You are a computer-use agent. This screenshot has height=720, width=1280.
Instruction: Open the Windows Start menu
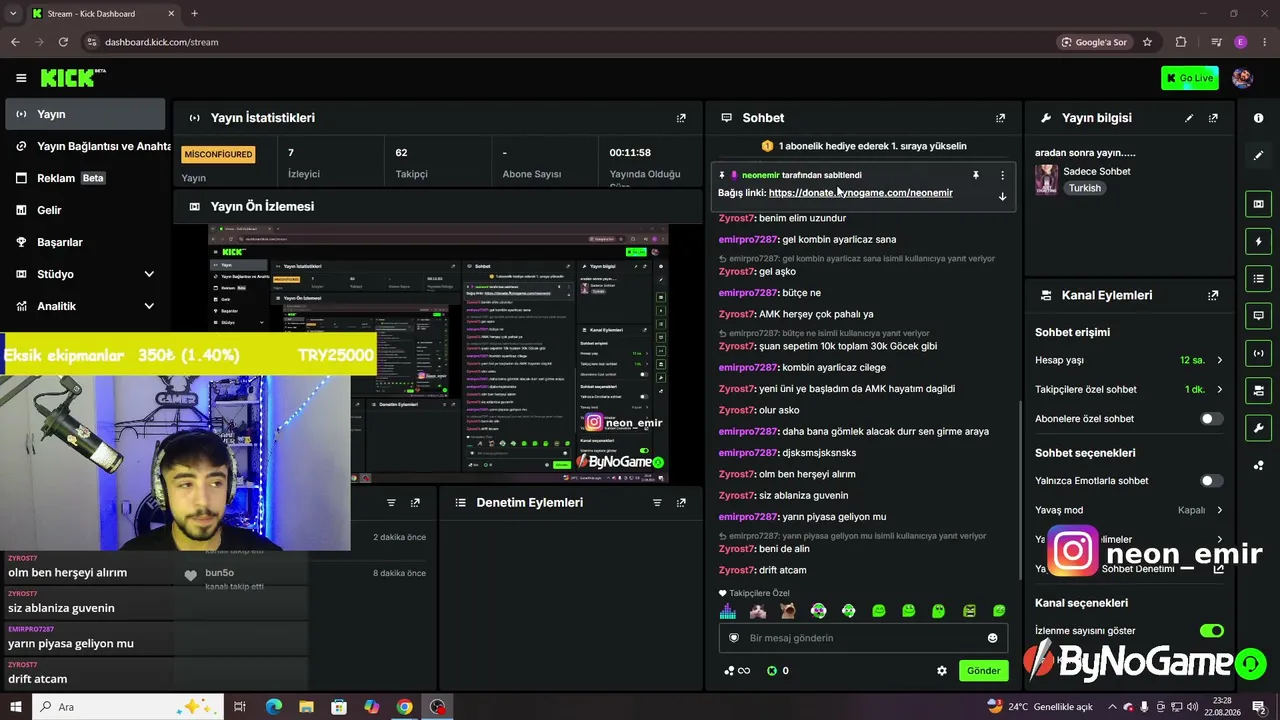click(16, 707)
